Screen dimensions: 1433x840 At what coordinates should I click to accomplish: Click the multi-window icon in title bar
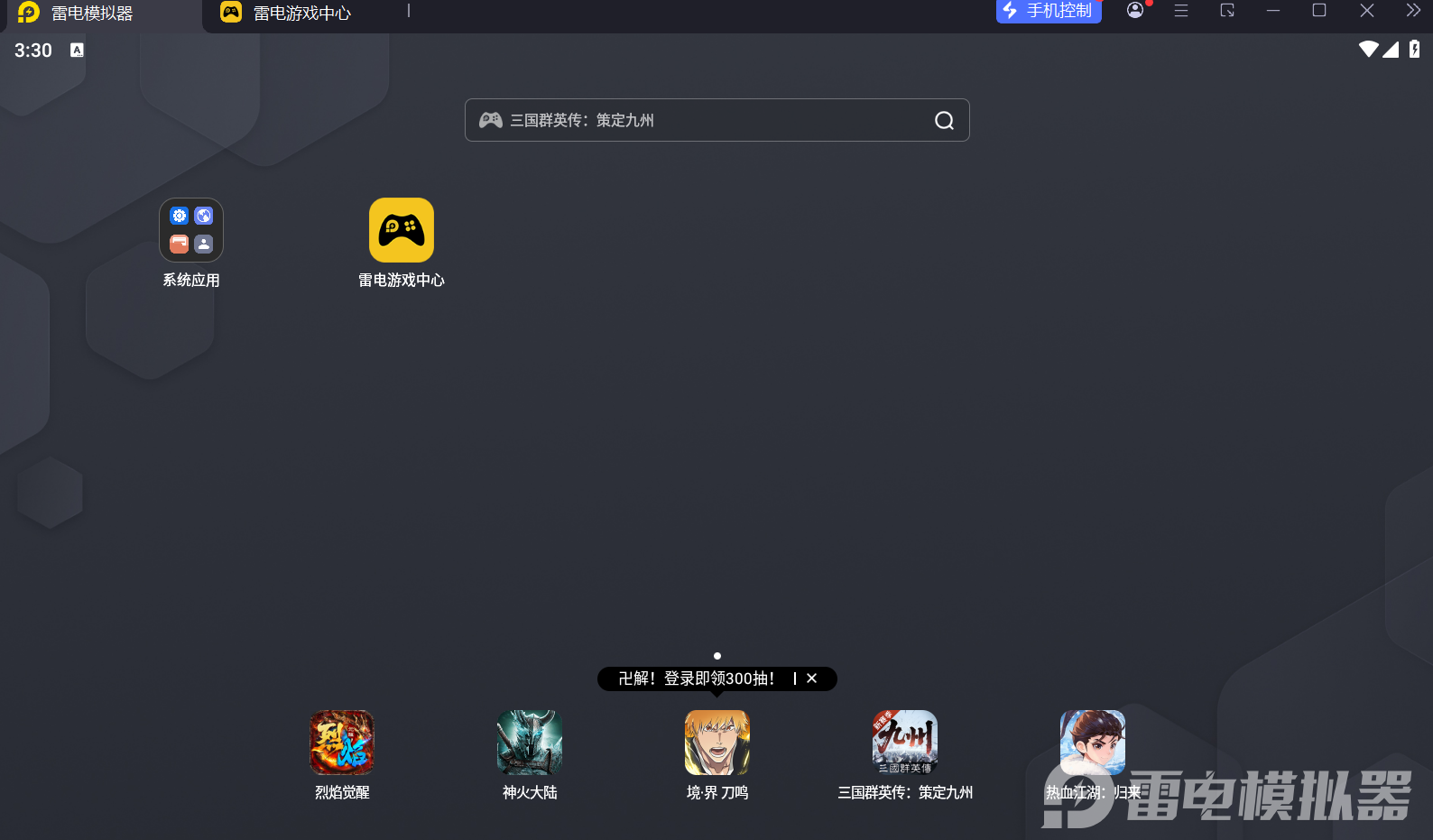tap(1227, 11)
